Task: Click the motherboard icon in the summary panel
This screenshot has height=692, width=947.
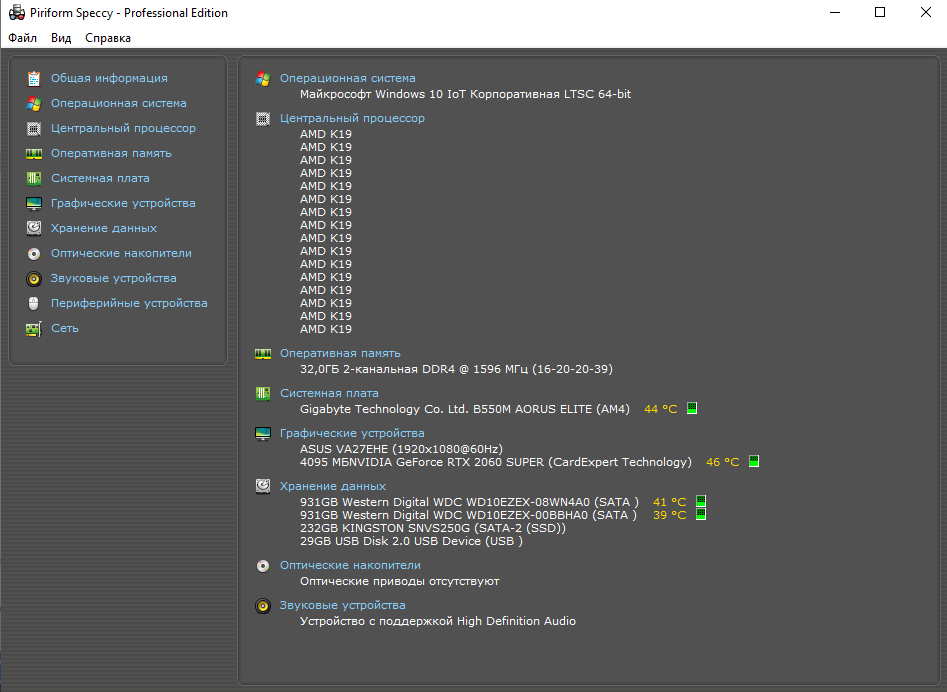Action: (263, 394)
